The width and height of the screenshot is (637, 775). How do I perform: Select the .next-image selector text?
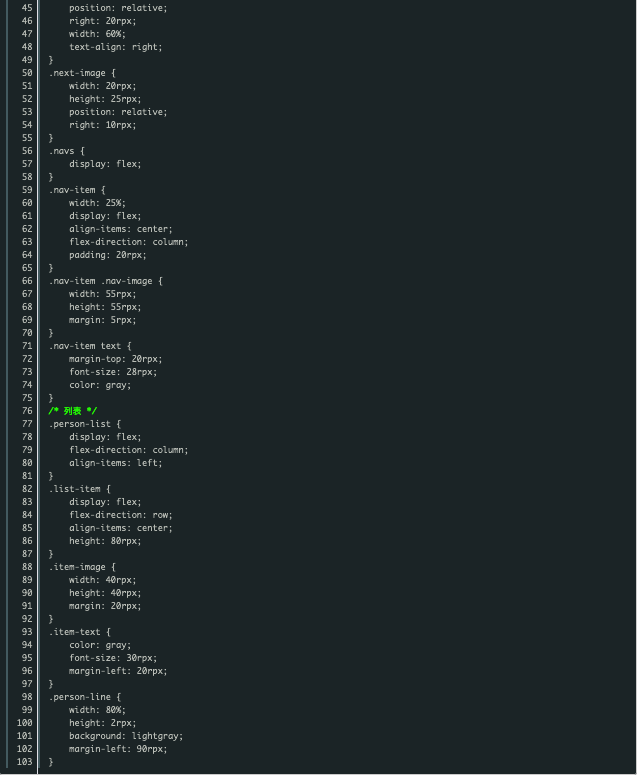[x=77, y=73]
